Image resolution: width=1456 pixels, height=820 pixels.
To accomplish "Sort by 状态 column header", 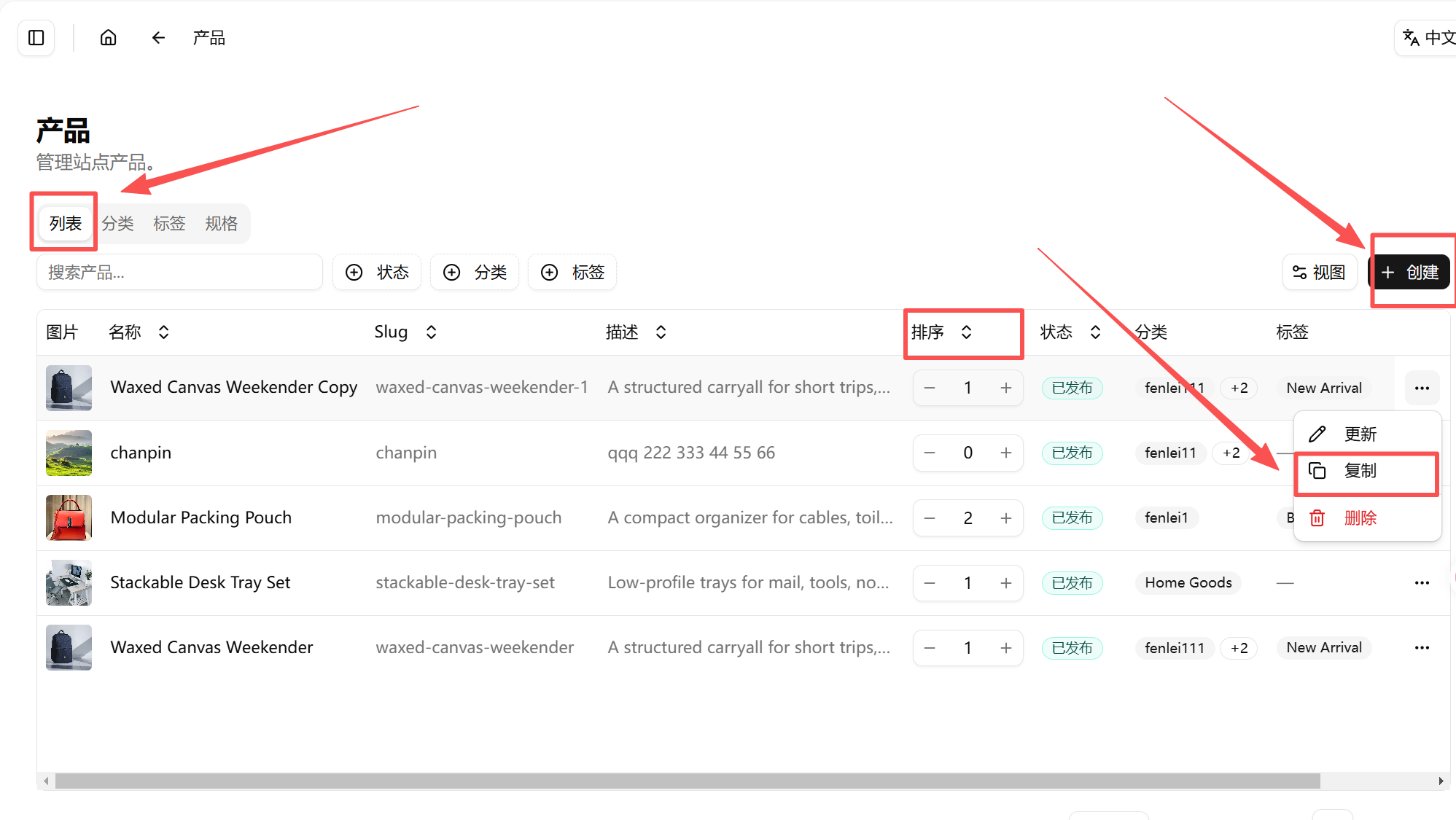I will (x=1070, y=332).
